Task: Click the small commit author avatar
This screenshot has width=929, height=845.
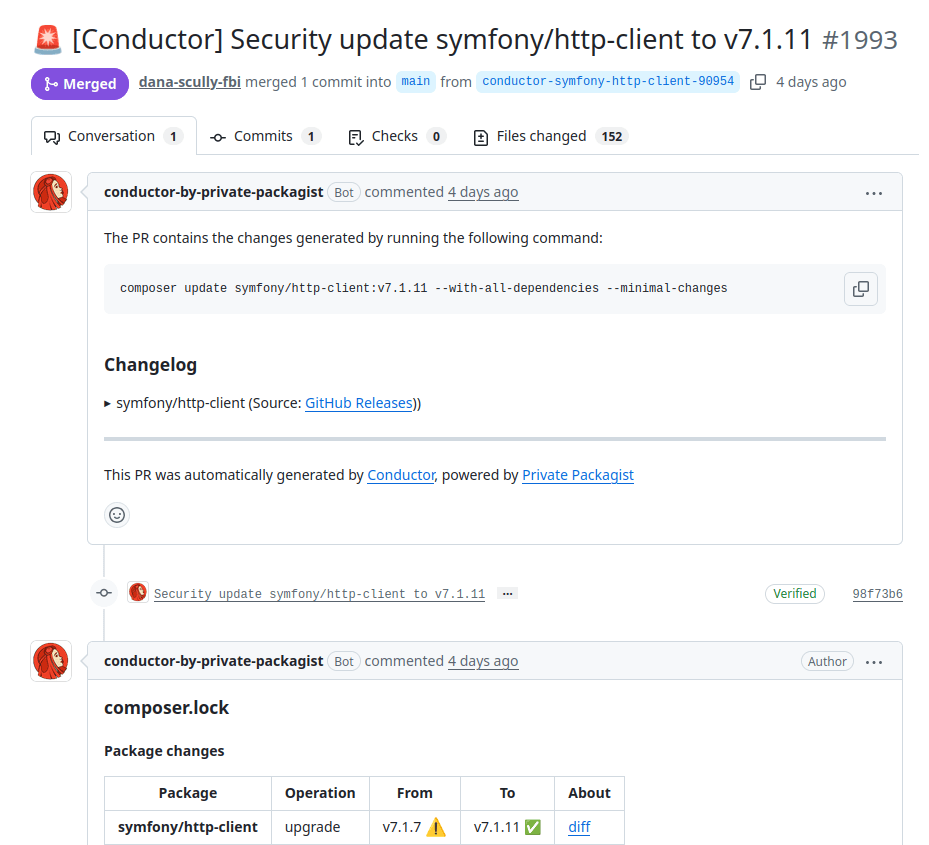Action: click(x=138, y=592)
